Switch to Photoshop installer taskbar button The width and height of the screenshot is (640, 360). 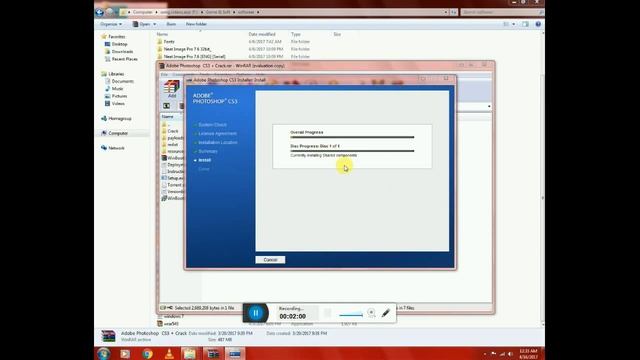tap(235, 354)
